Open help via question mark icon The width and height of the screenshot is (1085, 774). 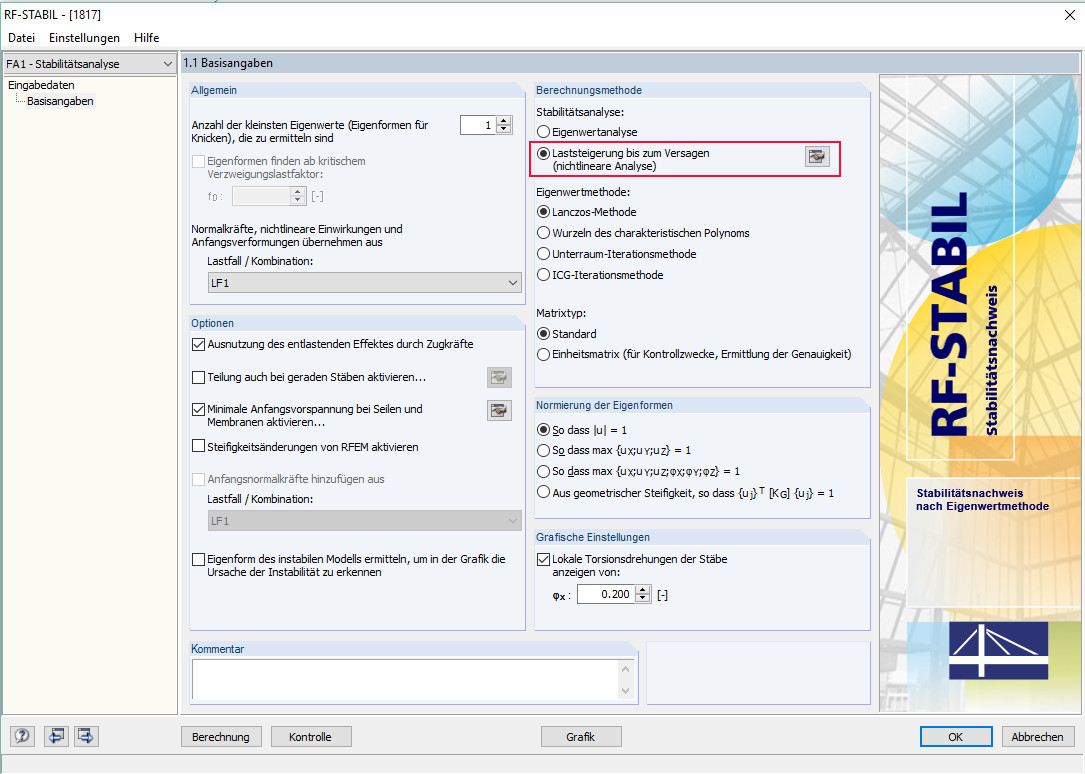click(x=22, y=735)
